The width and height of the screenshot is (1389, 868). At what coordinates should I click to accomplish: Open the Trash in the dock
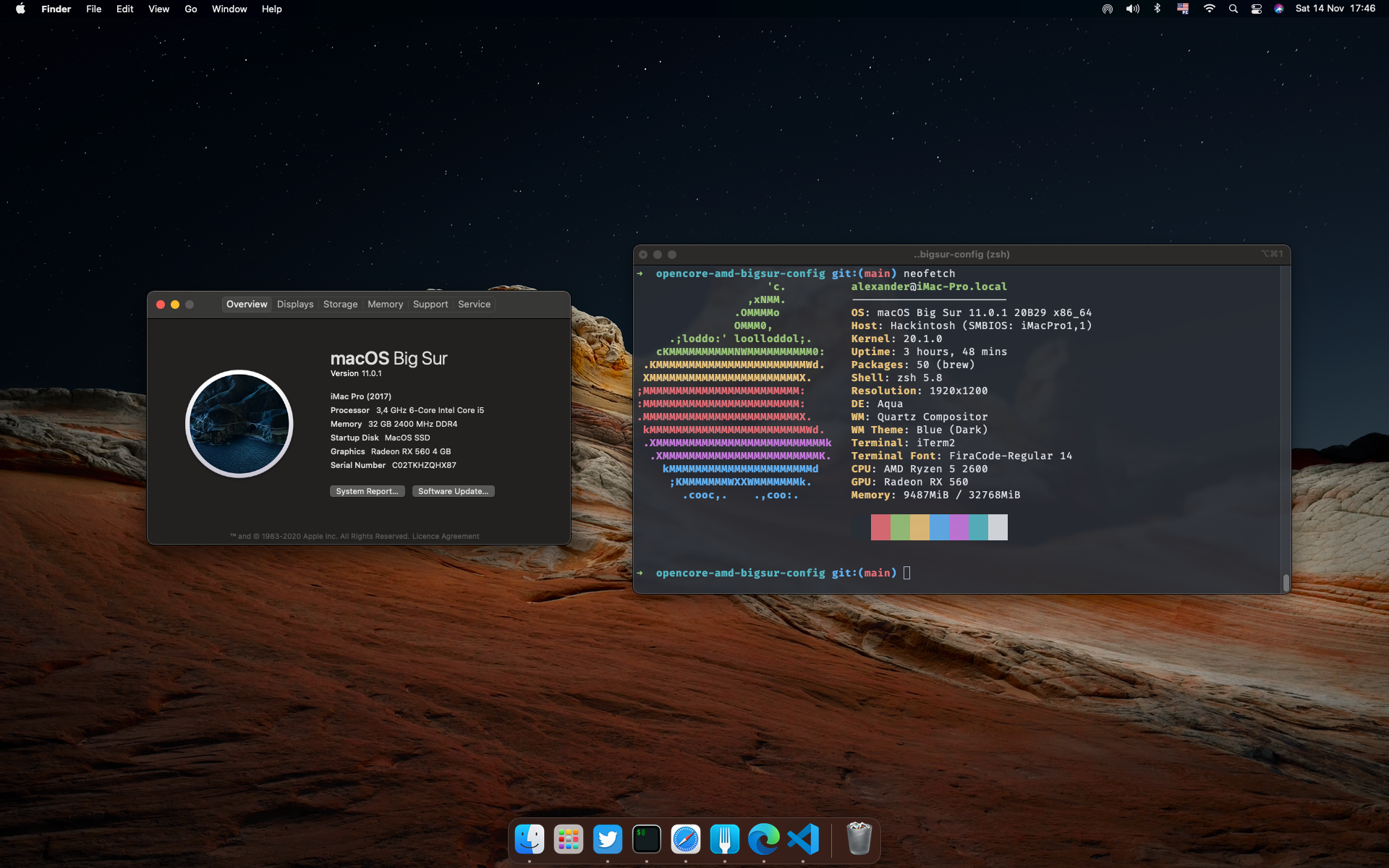(x=859, y=839)
